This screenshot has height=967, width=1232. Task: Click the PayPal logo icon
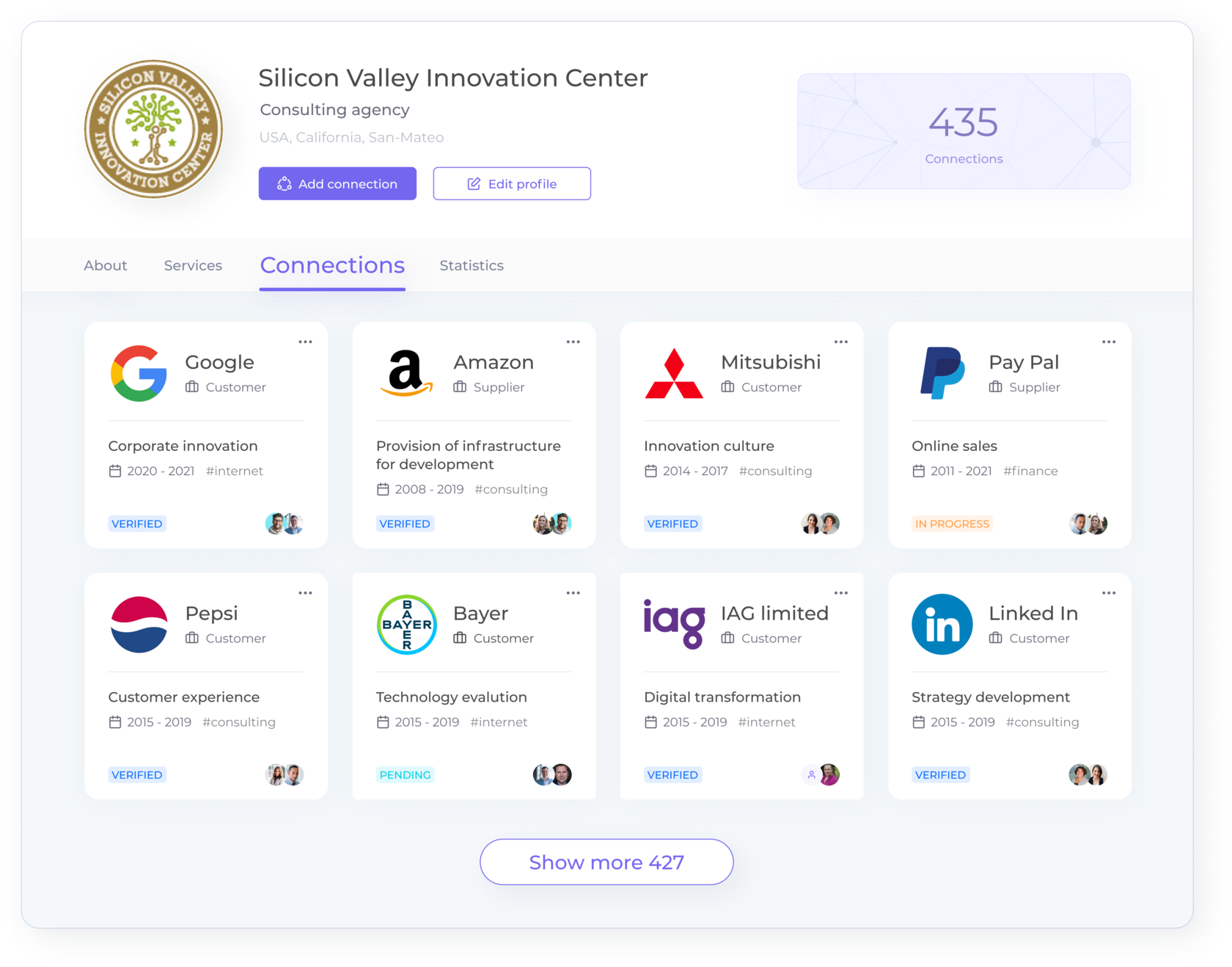coord(942,373)
